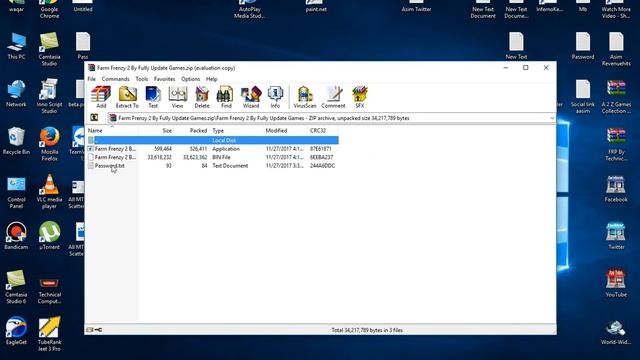The image size is (640, 360).
Task: Sort file list by Packed column
Action: [192, 131]
